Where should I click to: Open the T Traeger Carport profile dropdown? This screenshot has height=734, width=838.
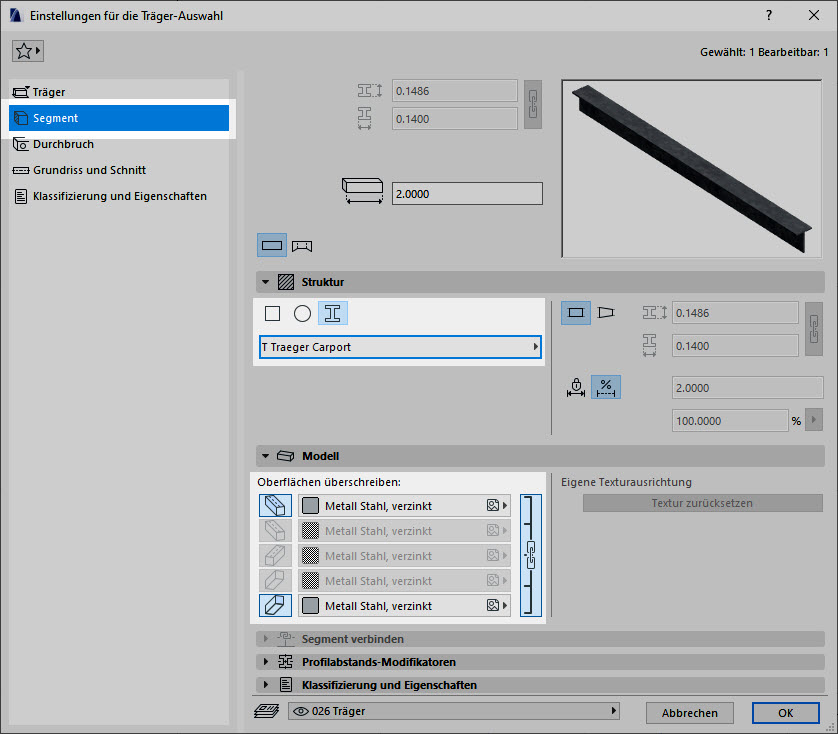coord(400,347)
